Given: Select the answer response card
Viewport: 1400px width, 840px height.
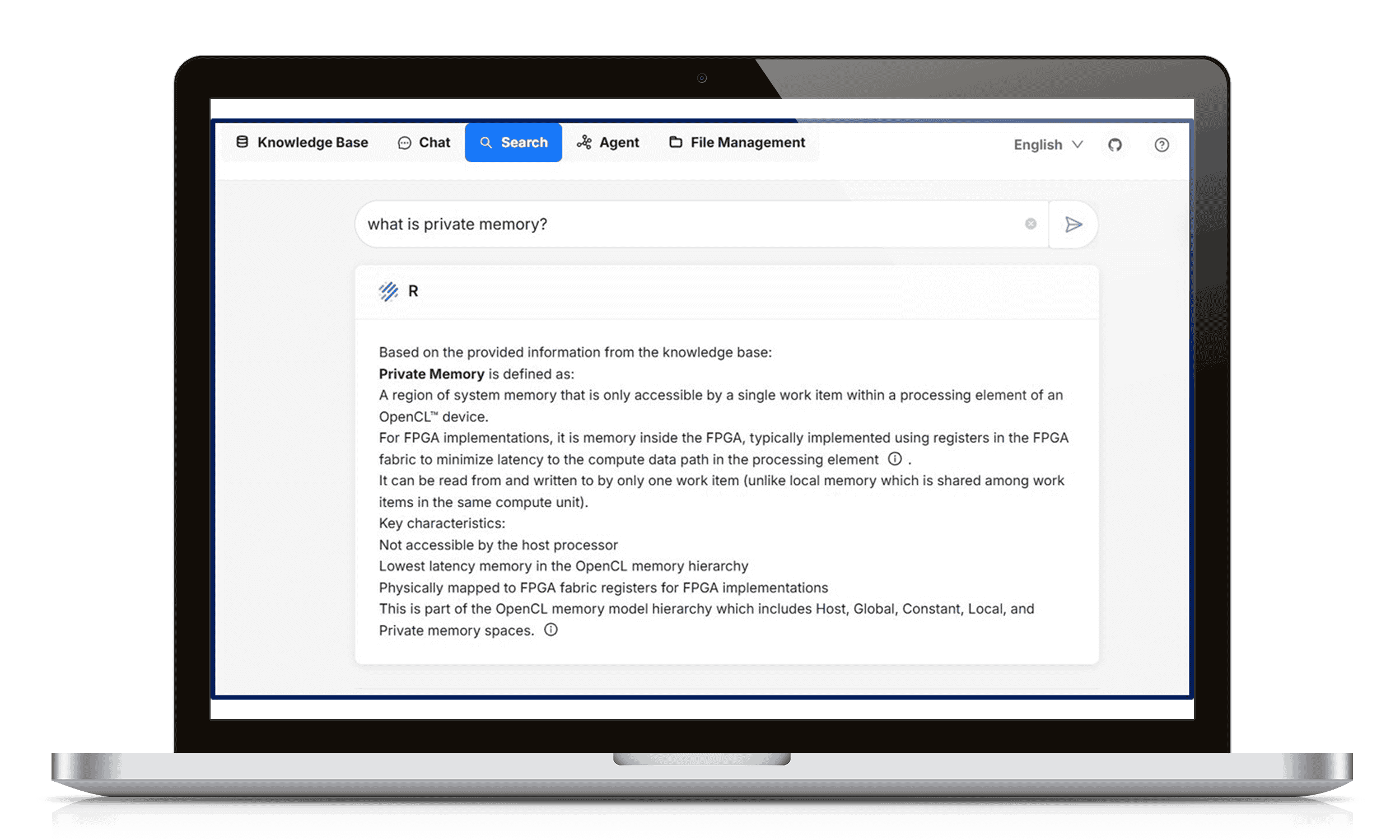Looking at the screenshot, I should (x=727, y=481).
